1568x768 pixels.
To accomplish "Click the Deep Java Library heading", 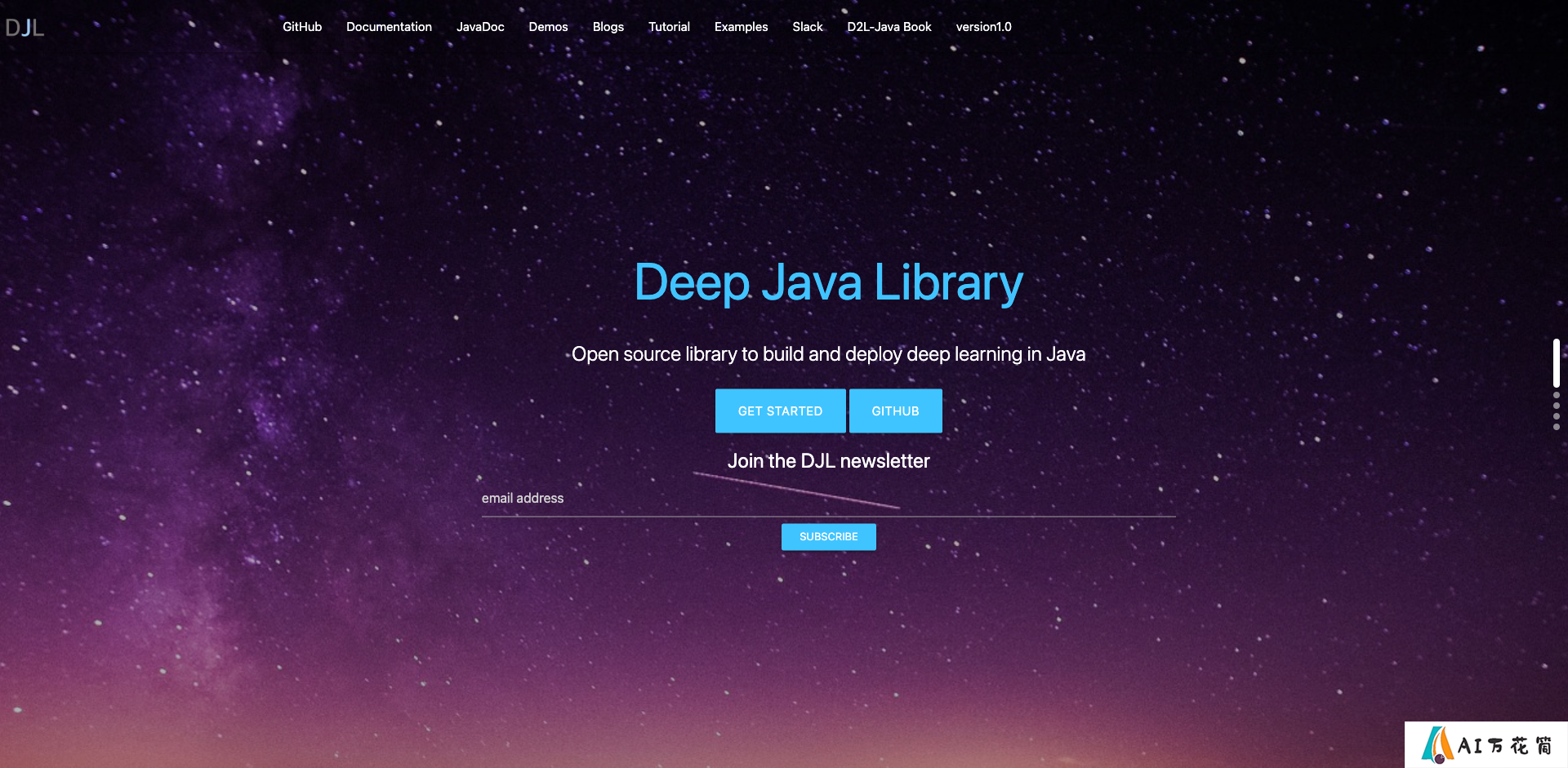I will [828, 282].
